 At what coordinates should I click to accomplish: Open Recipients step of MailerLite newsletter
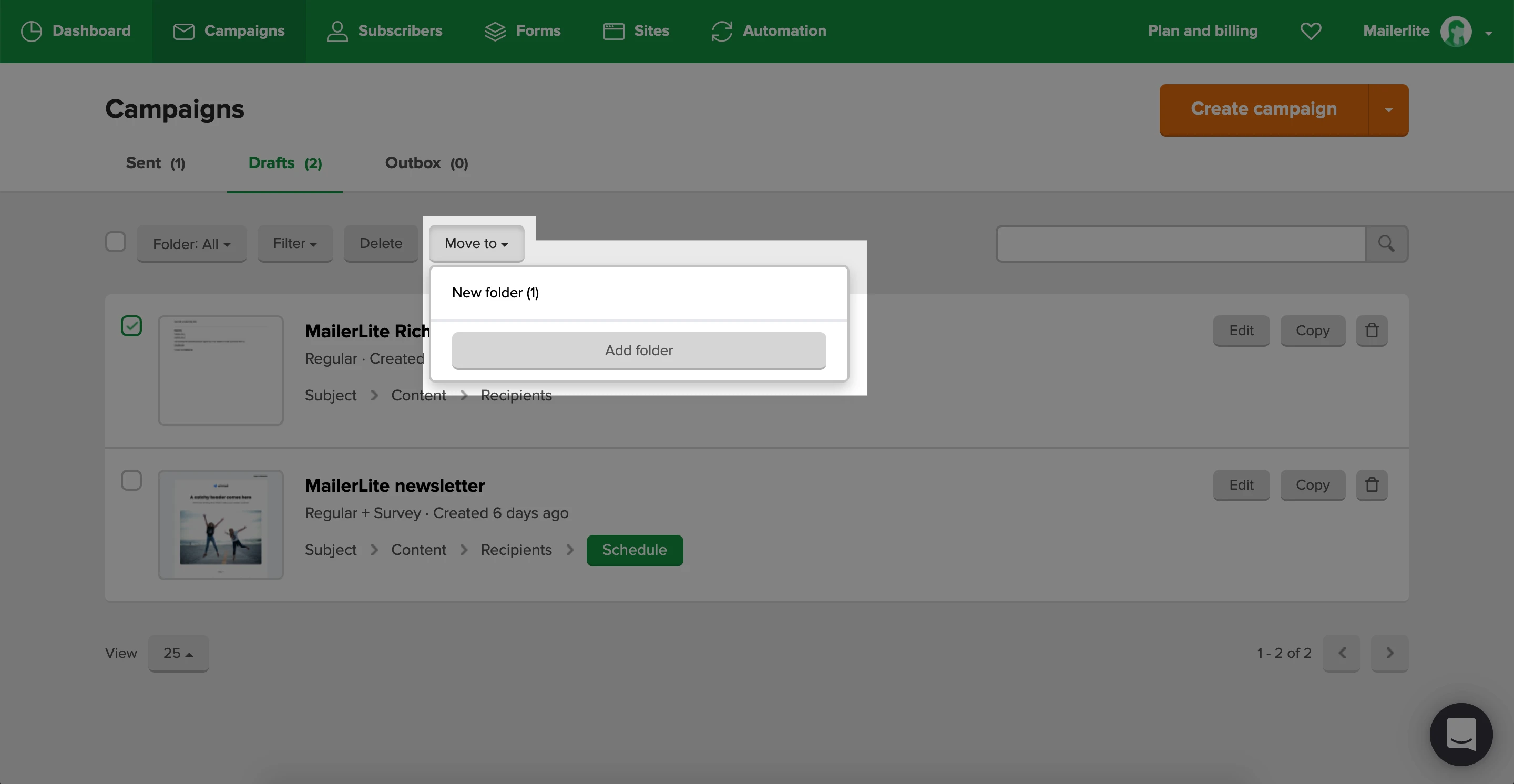click(x=516, y=550)
